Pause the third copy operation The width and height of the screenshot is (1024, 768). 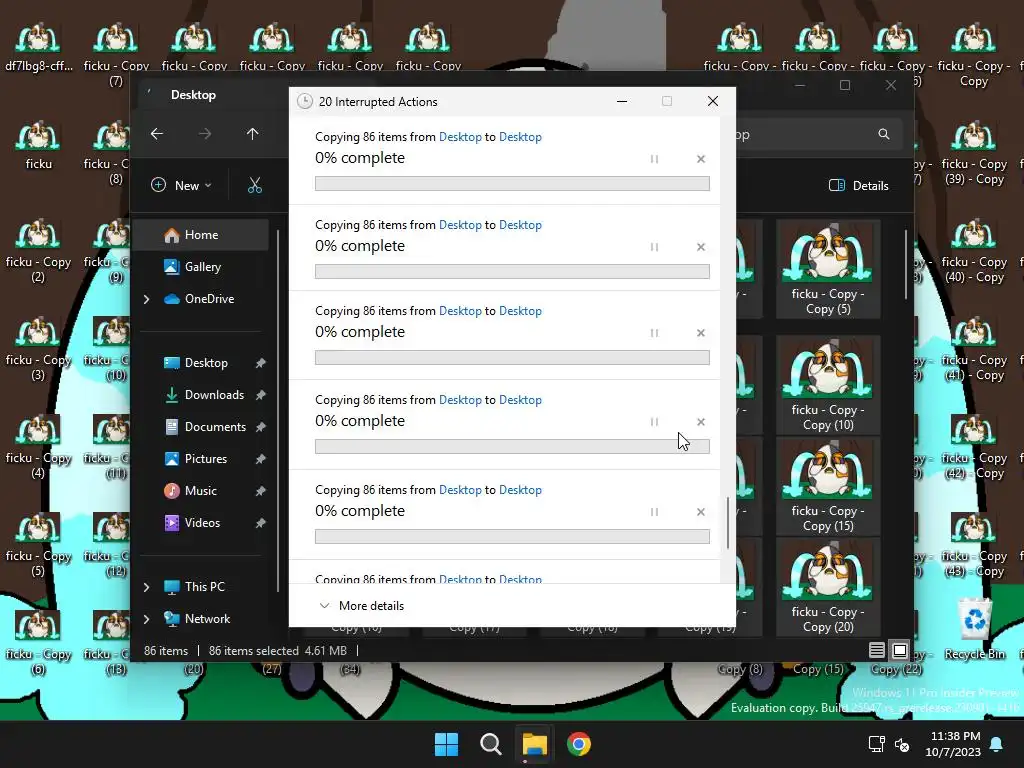[x=654, y=333]
